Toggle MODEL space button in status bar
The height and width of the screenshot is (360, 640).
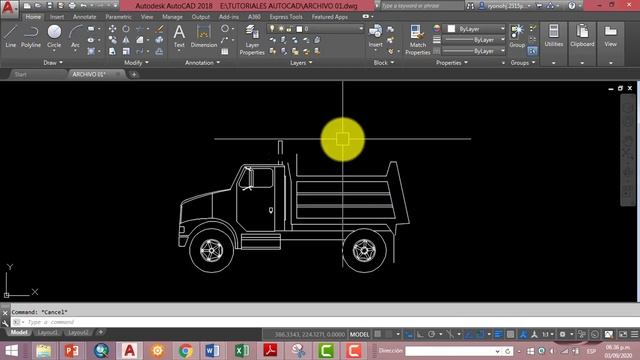[x=359, y=334]
